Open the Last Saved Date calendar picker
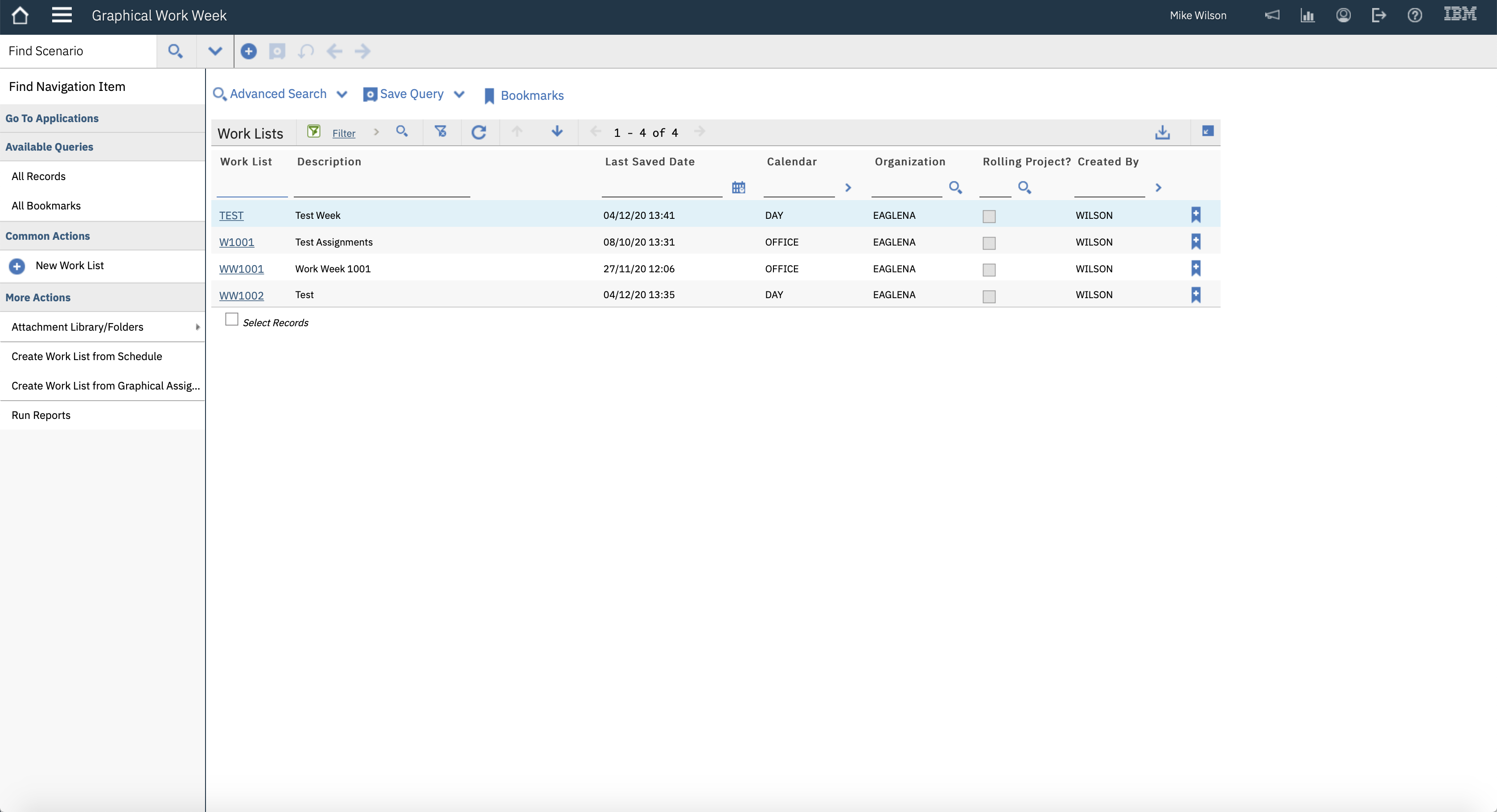The width and height of the screenshot is (1497, 812). click(x=738, y=188)
